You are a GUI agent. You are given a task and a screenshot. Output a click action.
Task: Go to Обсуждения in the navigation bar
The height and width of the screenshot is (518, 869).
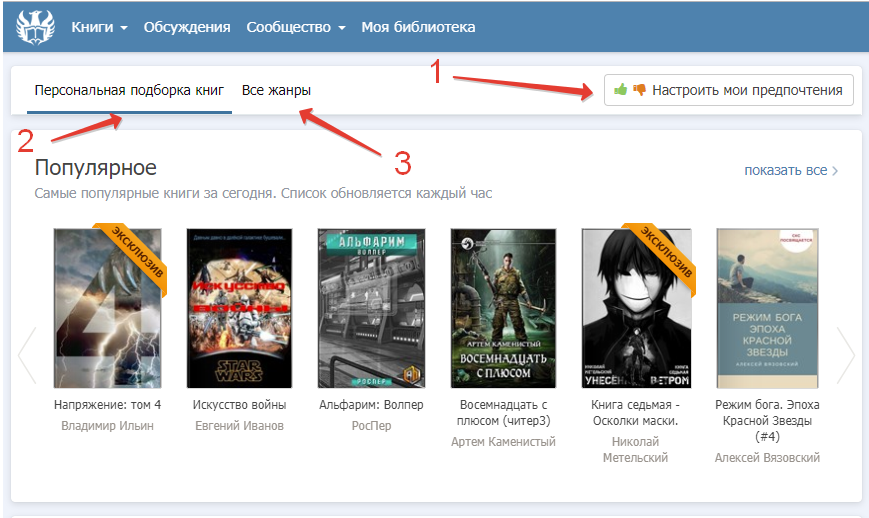coord(187,27)
